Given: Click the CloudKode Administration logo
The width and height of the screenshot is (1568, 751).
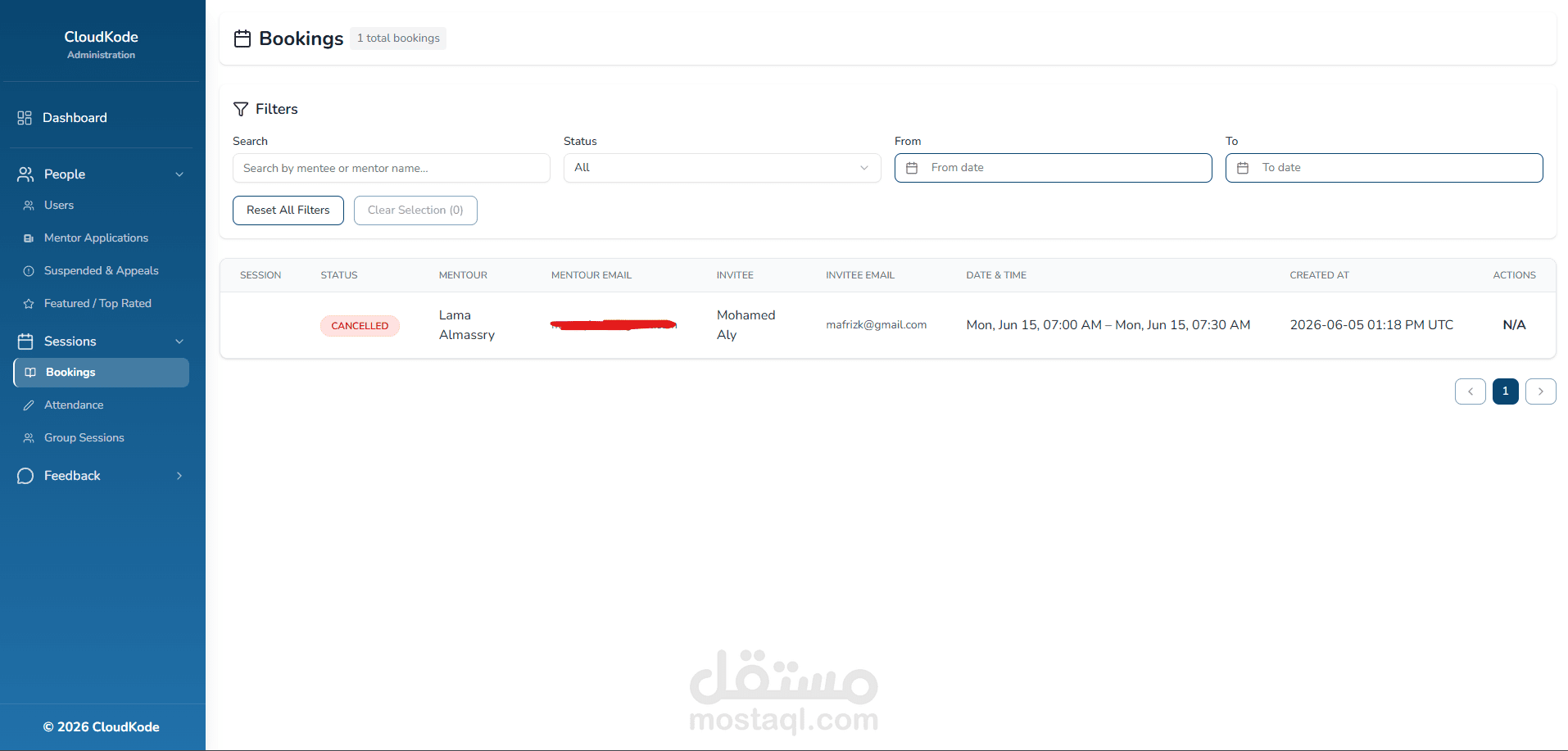Looking at the screenshot, I should point(102,44).
